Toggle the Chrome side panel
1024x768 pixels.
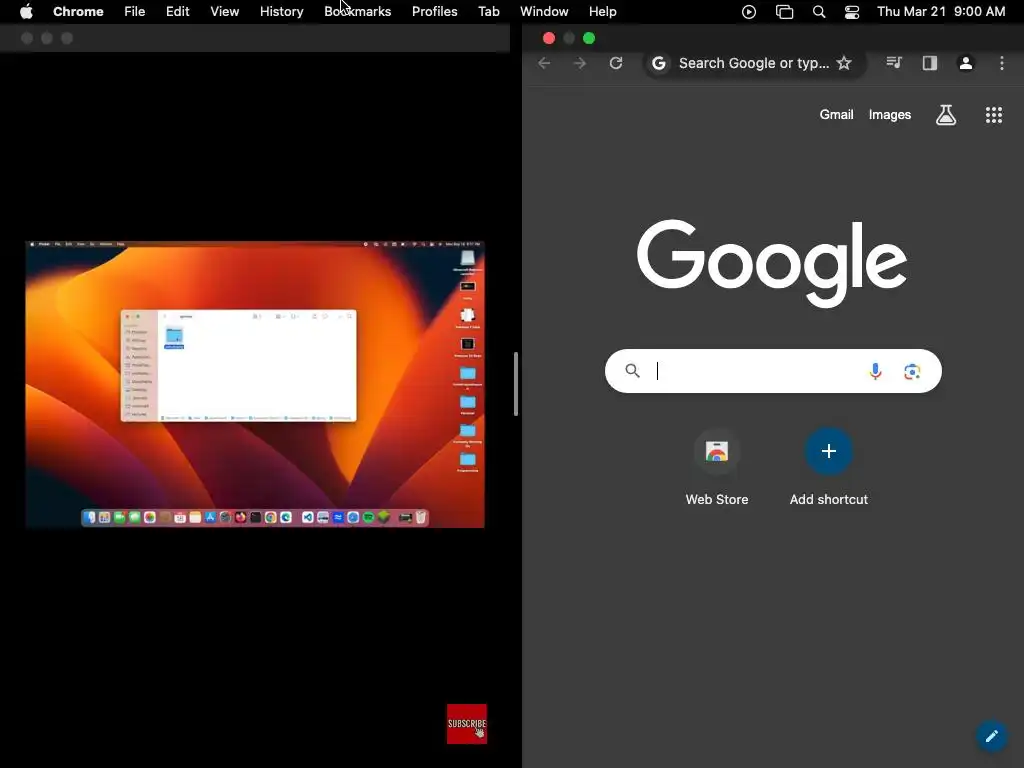[x=930, y=63]
